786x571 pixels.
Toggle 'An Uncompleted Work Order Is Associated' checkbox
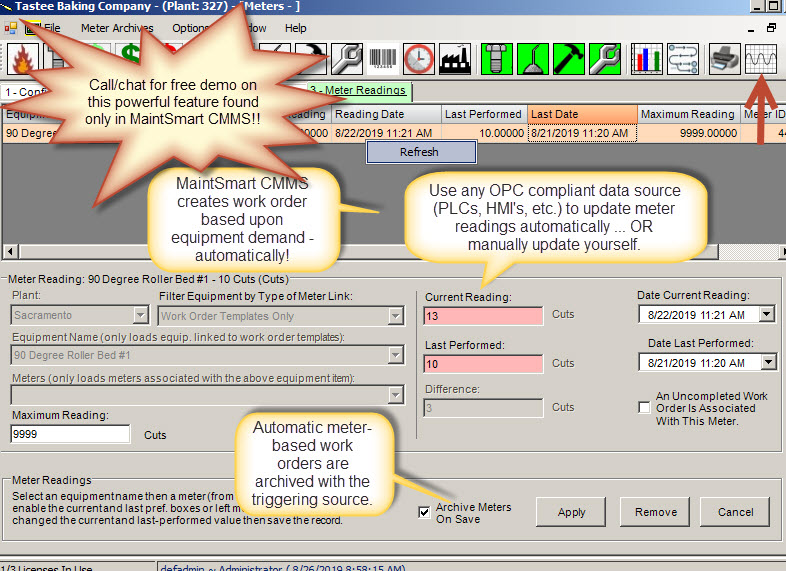[644, 407]
